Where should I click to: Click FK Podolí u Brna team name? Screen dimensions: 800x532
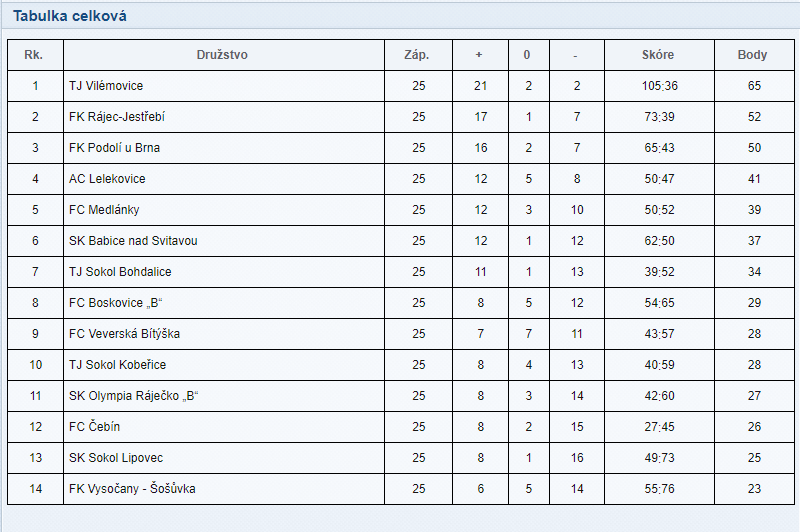click(114, 148)
